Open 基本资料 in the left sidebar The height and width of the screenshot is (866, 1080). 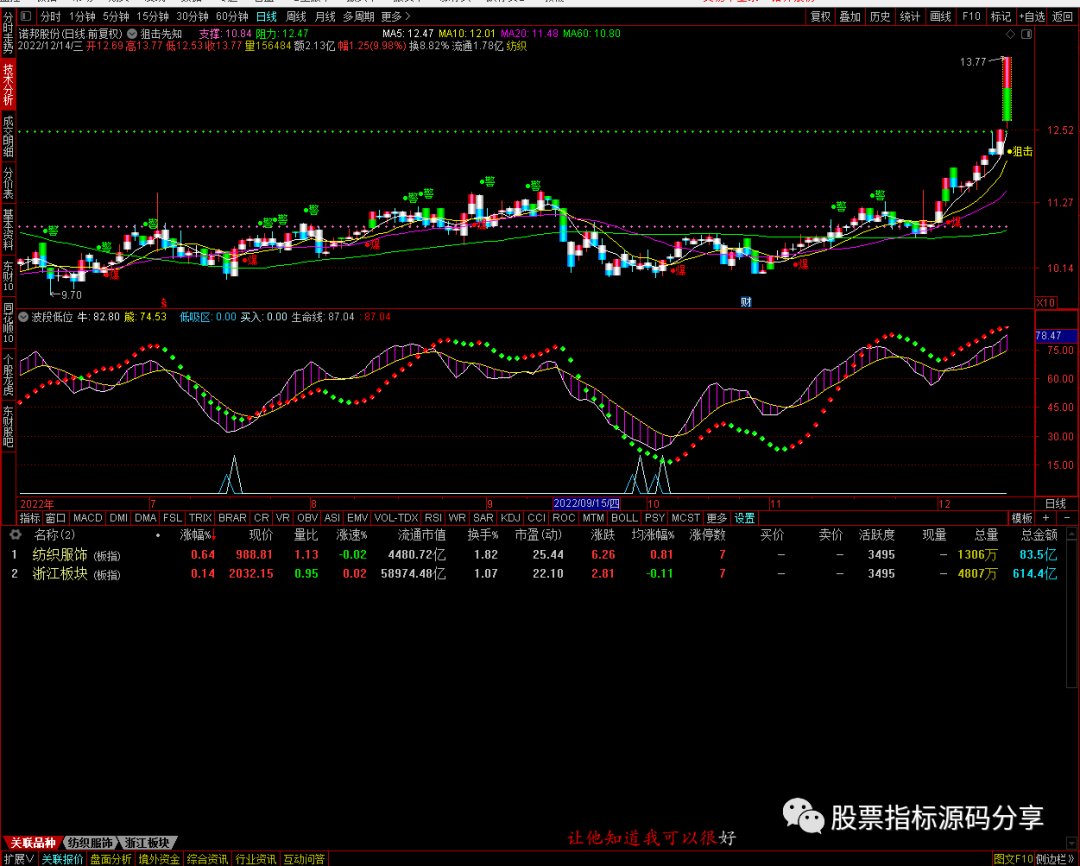8,229
